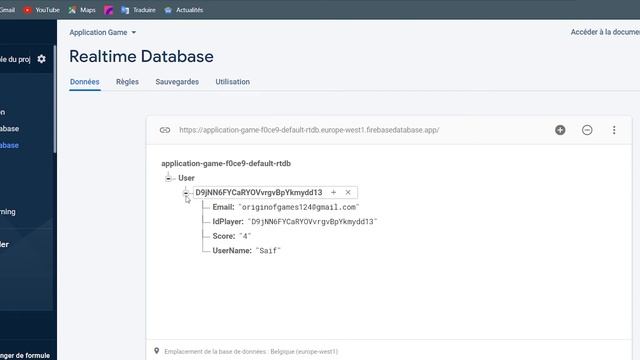The height and width of the screenshot is (360, 640).
Task: Click the database URL text
Action: point(309,130)
